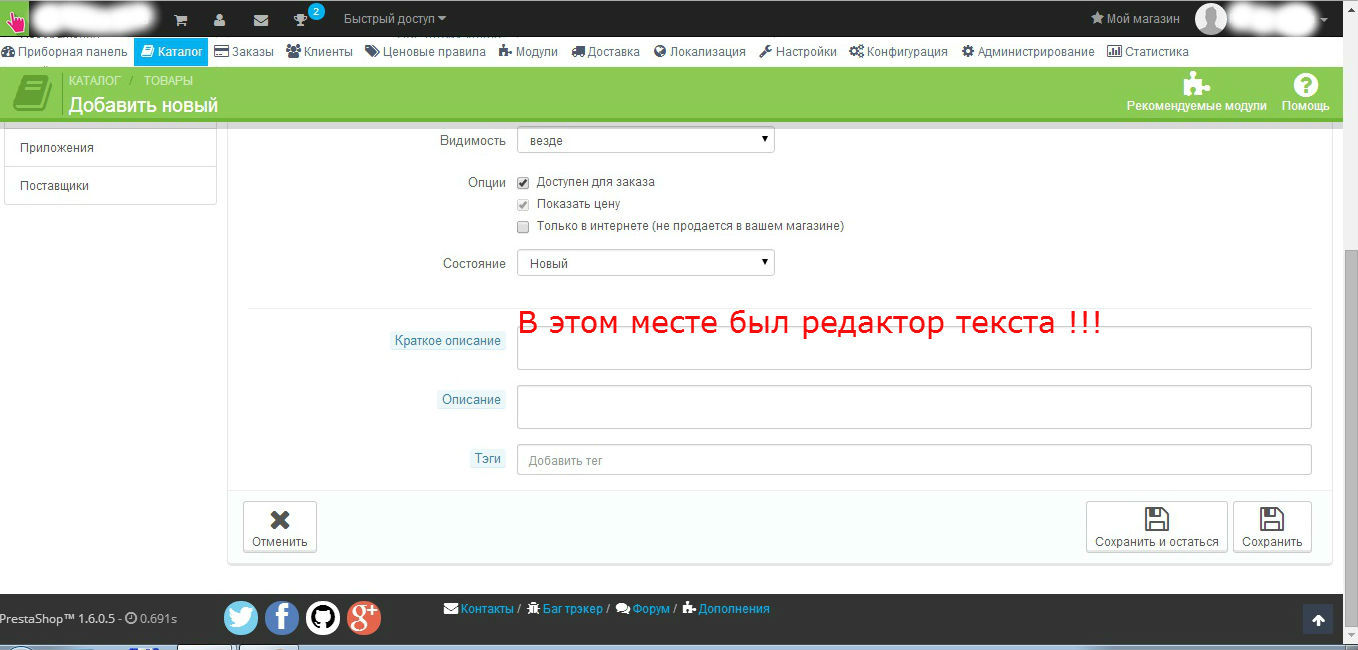The width and height of the screenshot is (1358, 650).
Task: Click the Добавить тег input field
Action: 914,460
